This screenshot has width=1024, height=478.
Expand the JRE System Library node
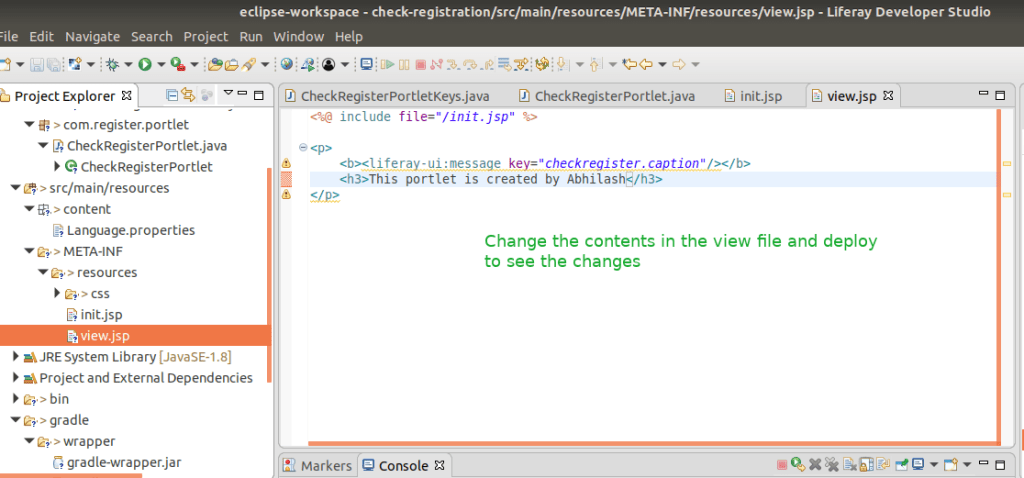tap(16, 357)
